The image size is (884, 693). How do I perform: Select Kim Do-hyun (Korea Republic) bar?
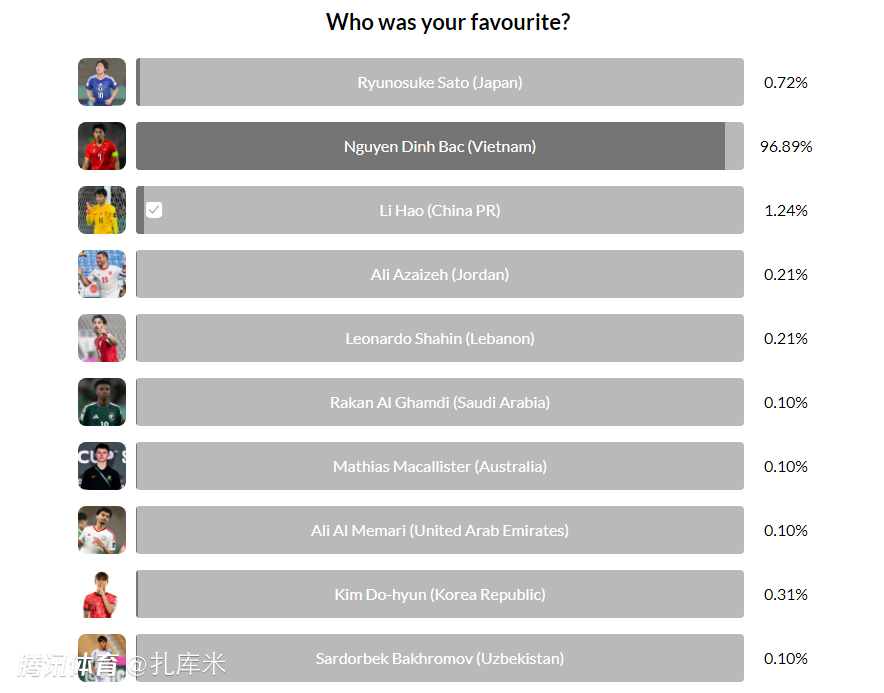coord(440,594)
